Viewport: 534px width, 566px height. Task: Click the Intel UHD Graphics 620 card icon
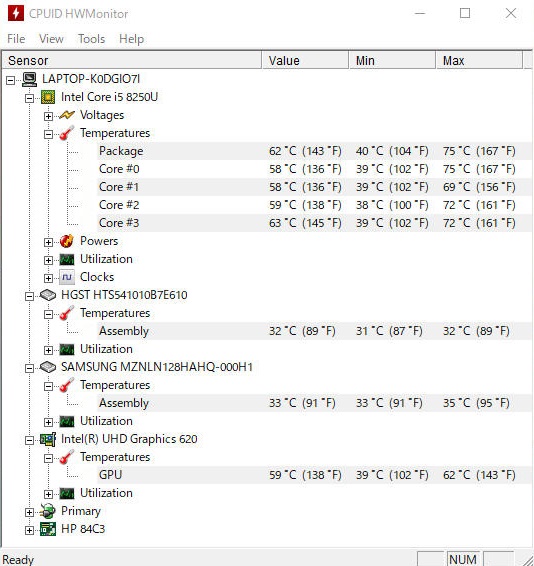pos(48,439)
